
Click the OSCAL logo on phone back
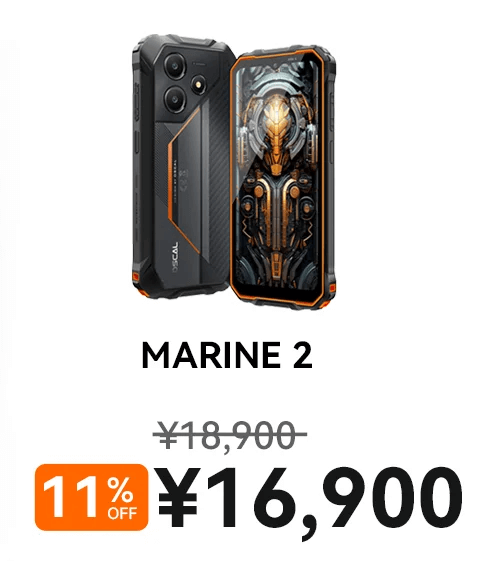(175, 257)
